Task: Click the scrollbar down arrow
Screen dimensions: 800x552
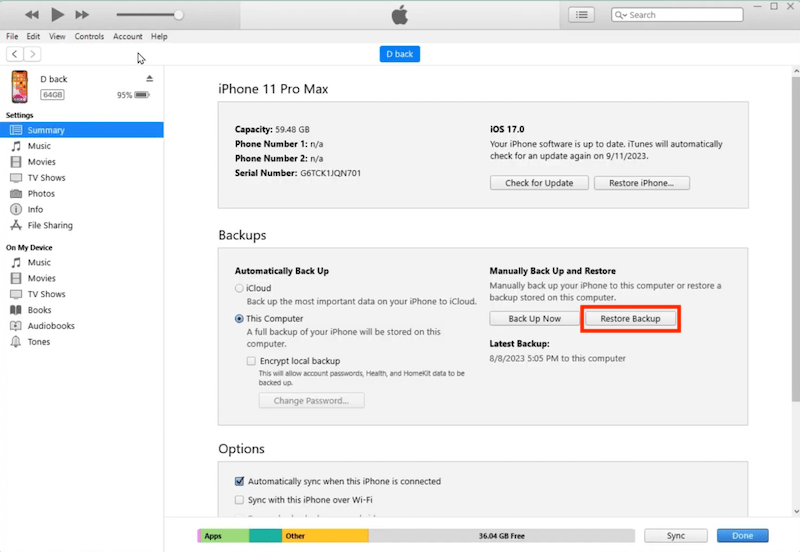Action: tap(796, 511)
